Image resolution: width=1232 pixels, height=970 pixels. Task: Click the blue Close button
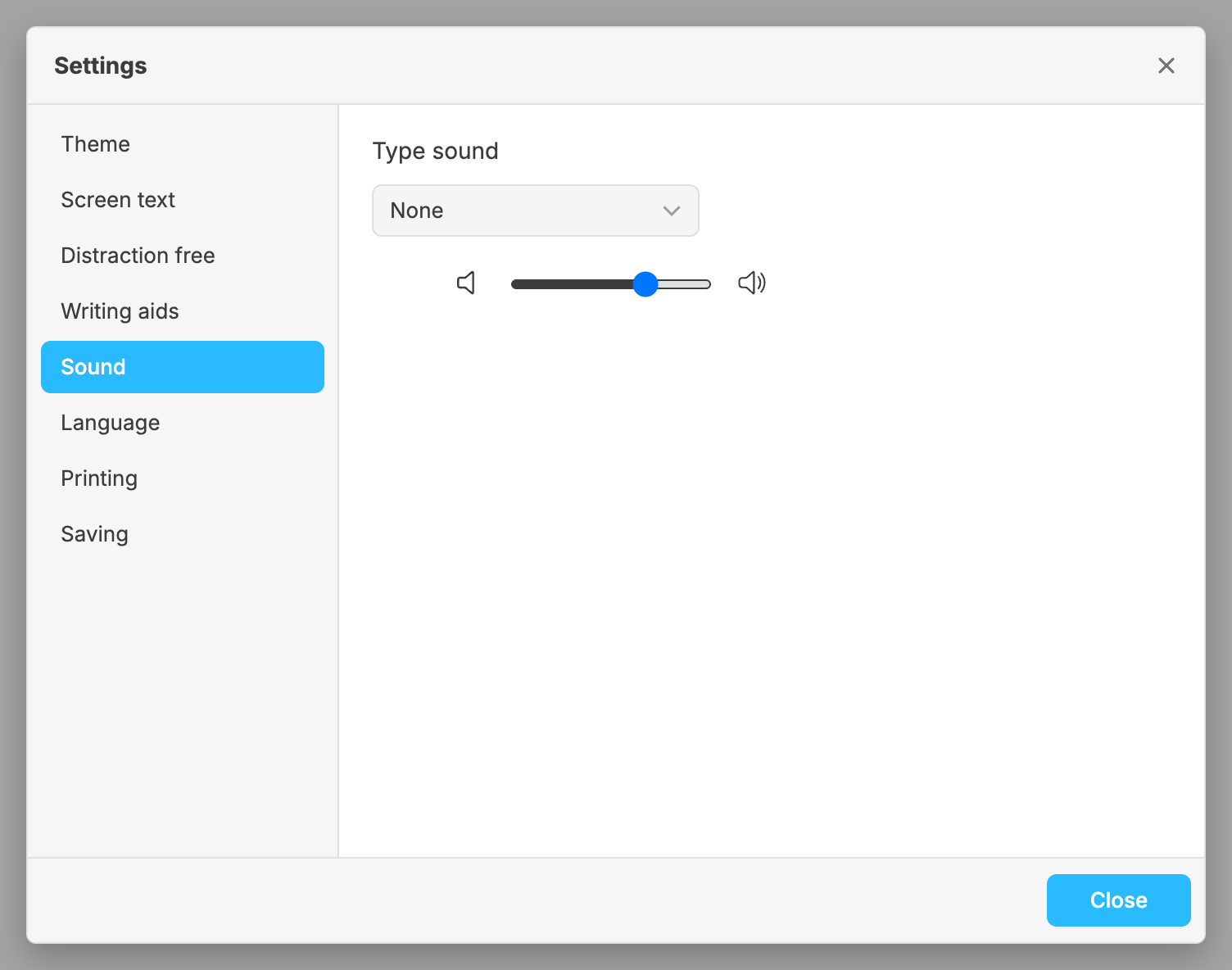click(1119, 900)
